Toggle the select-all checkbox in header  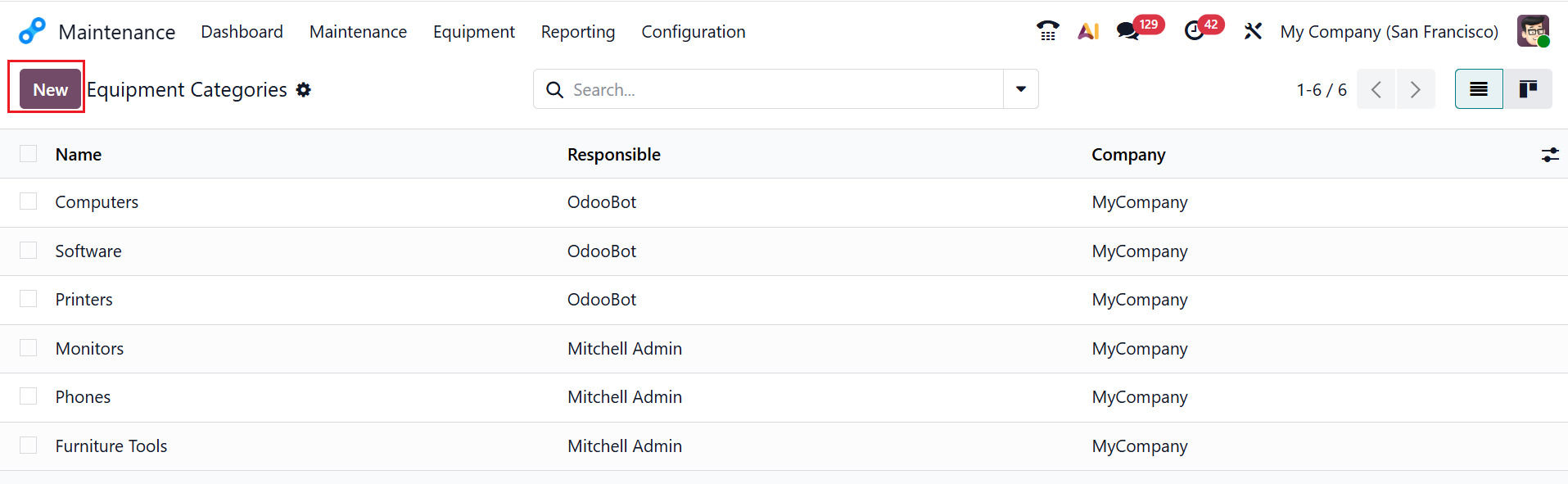click(29, 154)
